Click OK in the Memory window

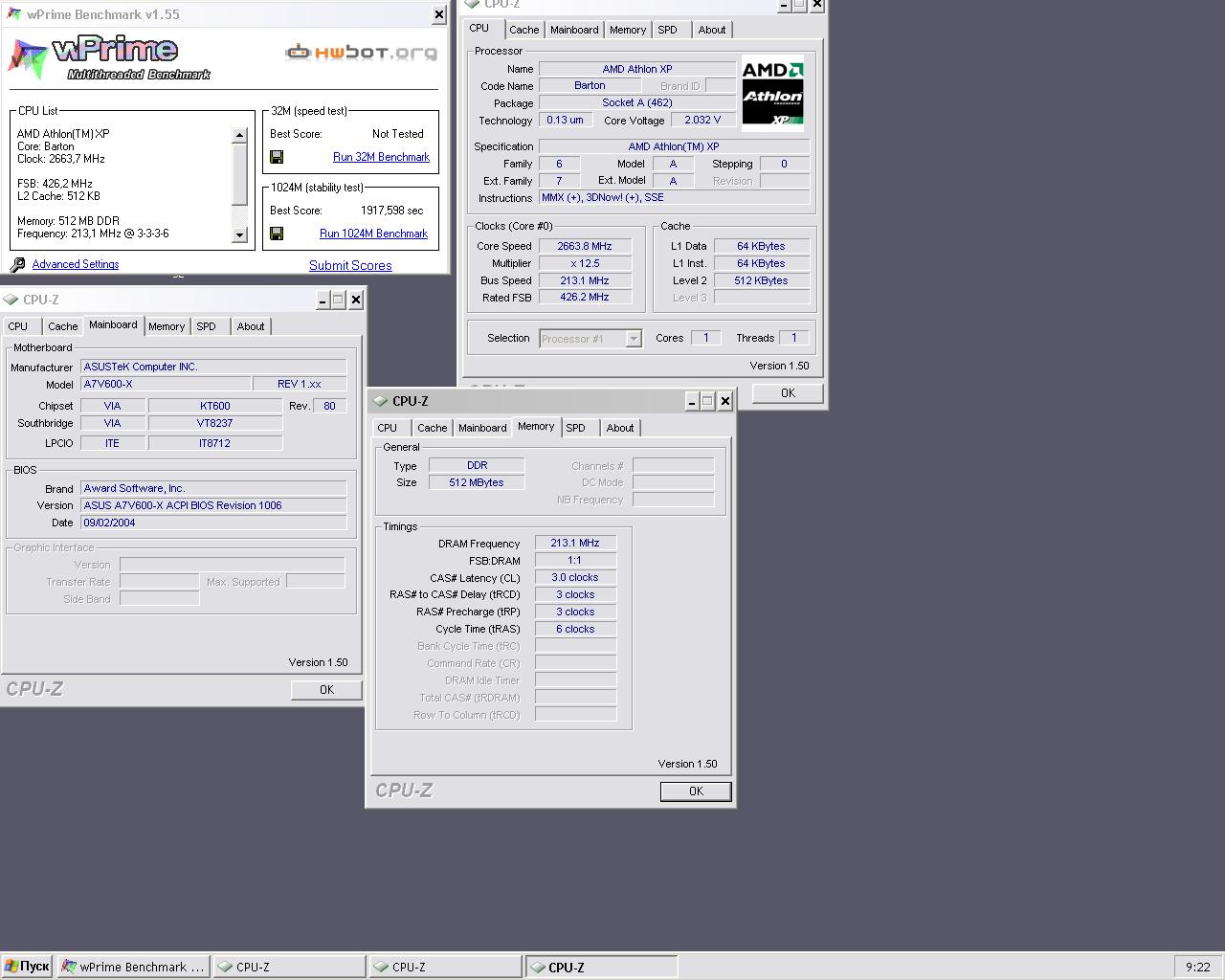click(696, 791)
